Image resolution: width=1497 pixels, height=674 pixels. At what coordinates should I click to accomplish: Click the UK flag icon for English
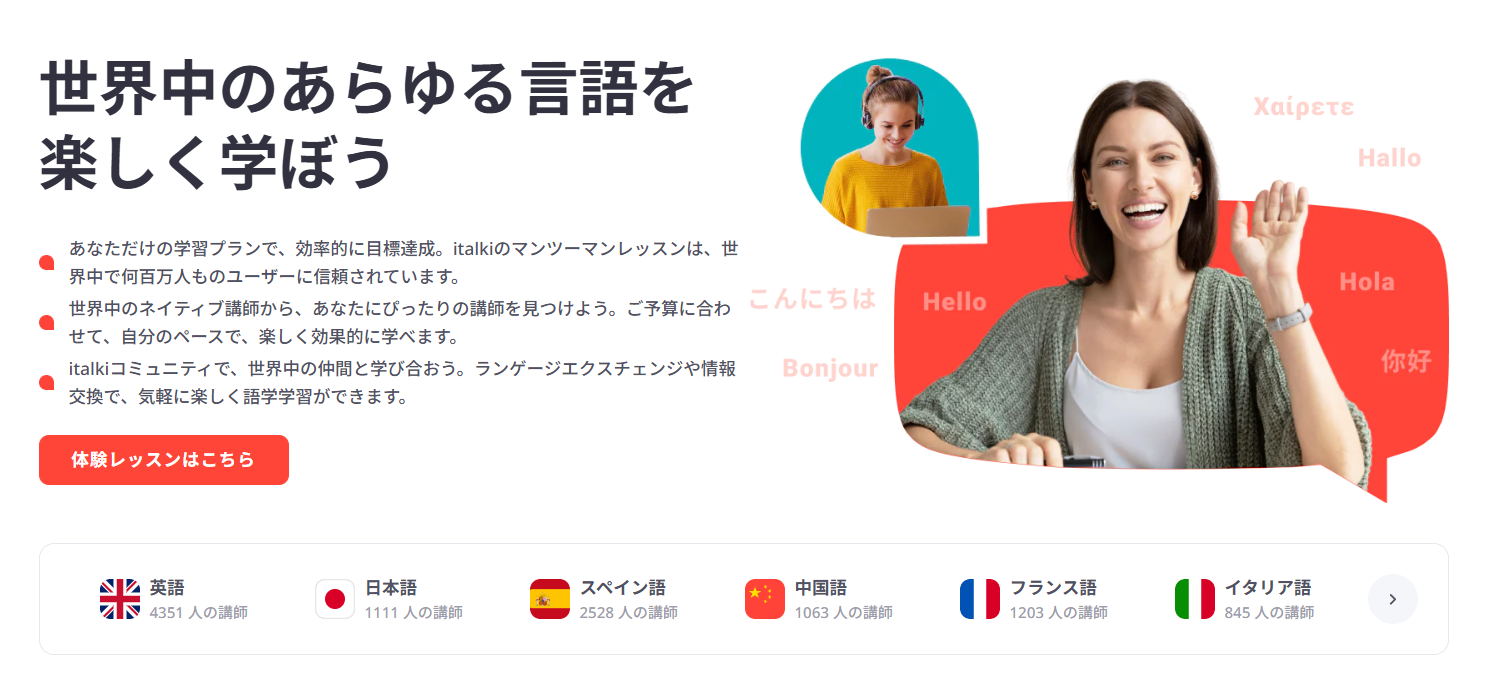point(120,599)
